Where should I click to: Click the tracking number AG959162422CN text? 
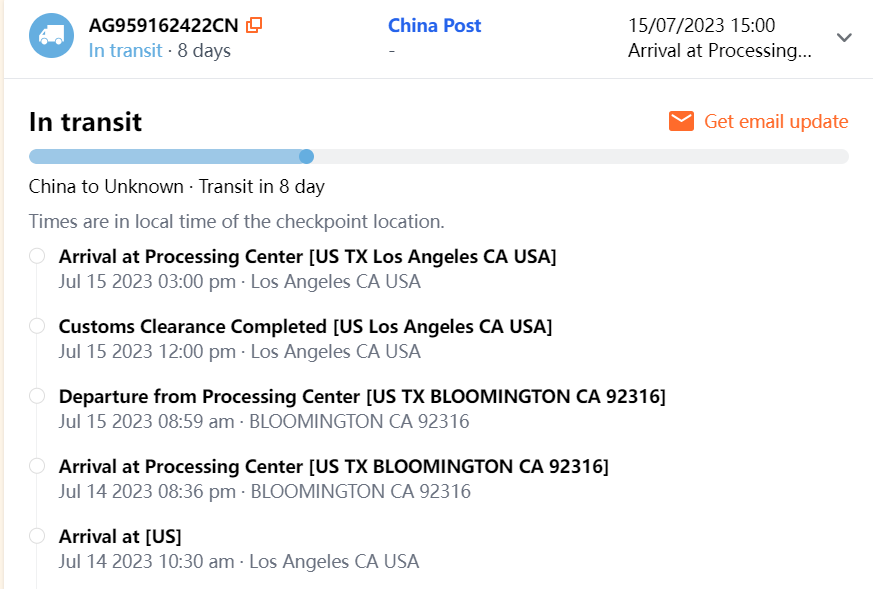coord(164,26)
